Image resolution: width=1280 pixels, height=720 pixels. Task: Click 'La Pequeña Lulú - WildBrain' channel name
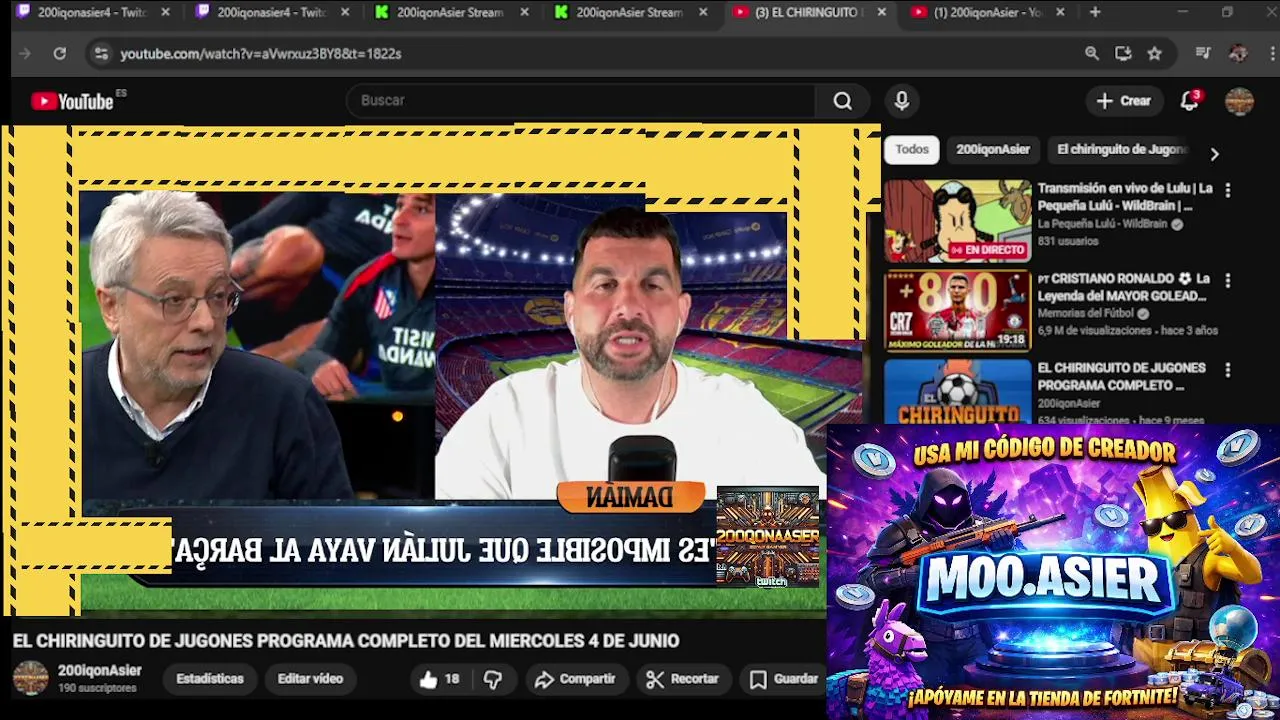[1102, 225]
